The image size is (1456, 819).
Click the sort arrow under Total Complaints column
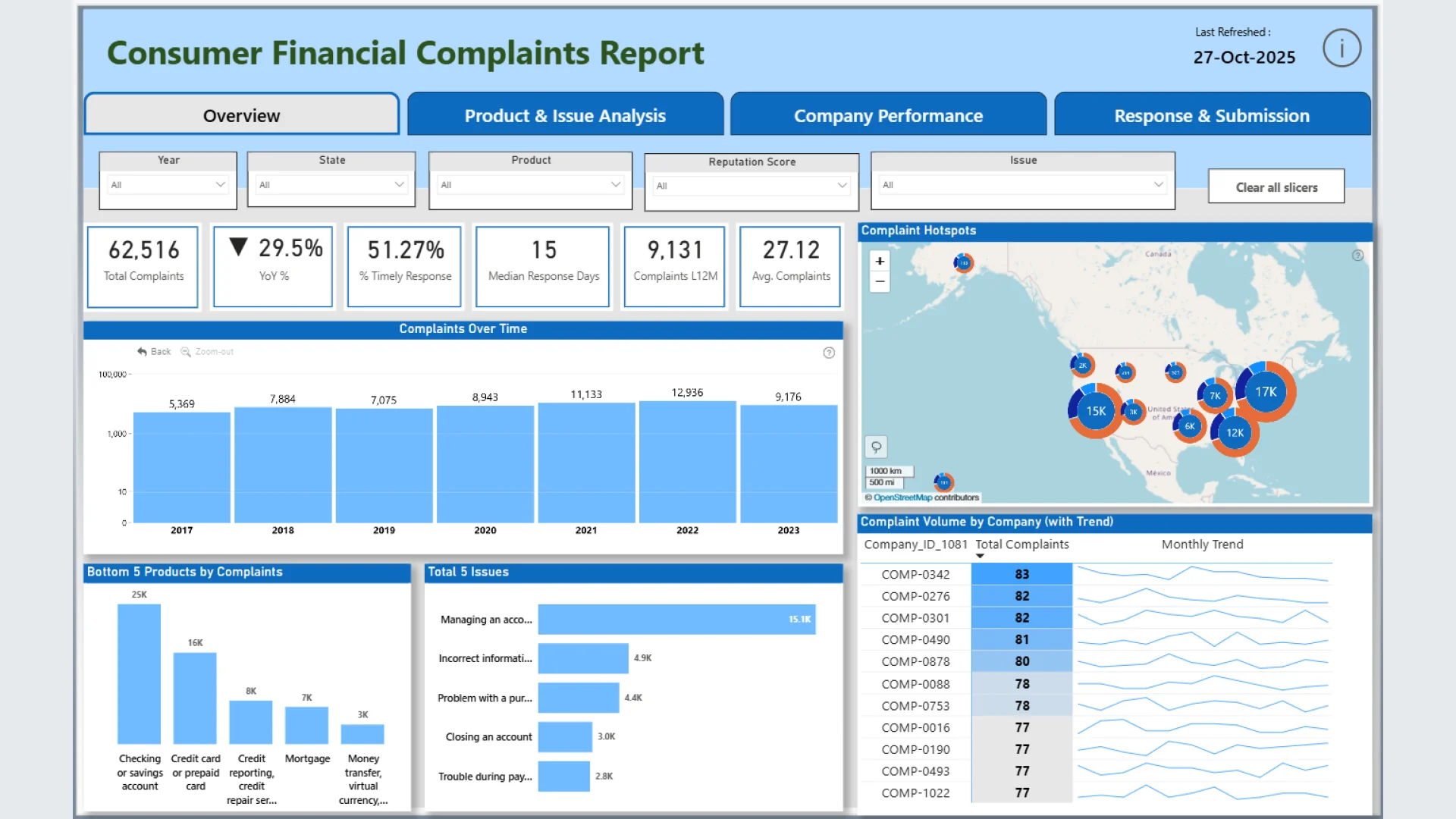click(980, 557)
